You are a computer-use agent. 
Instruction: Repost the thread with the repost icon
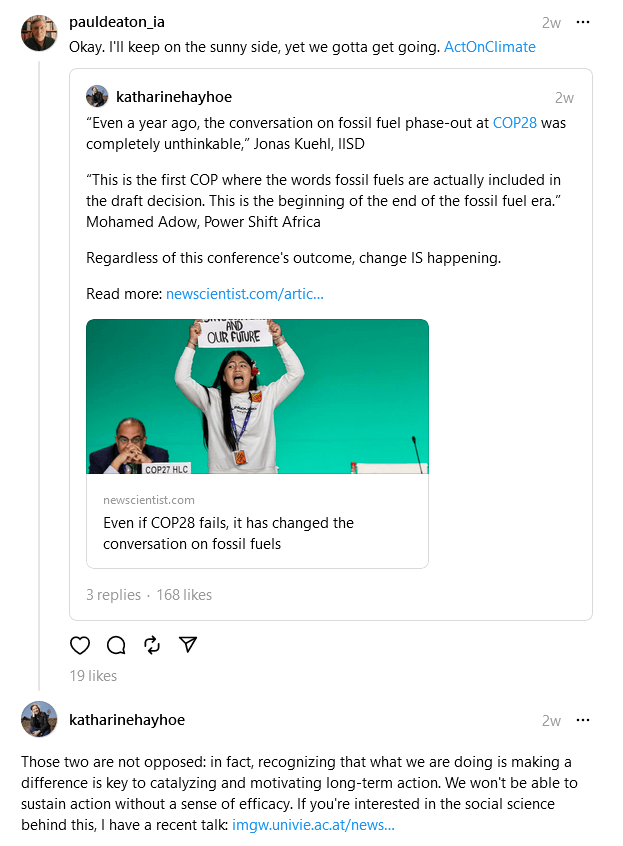152,645
